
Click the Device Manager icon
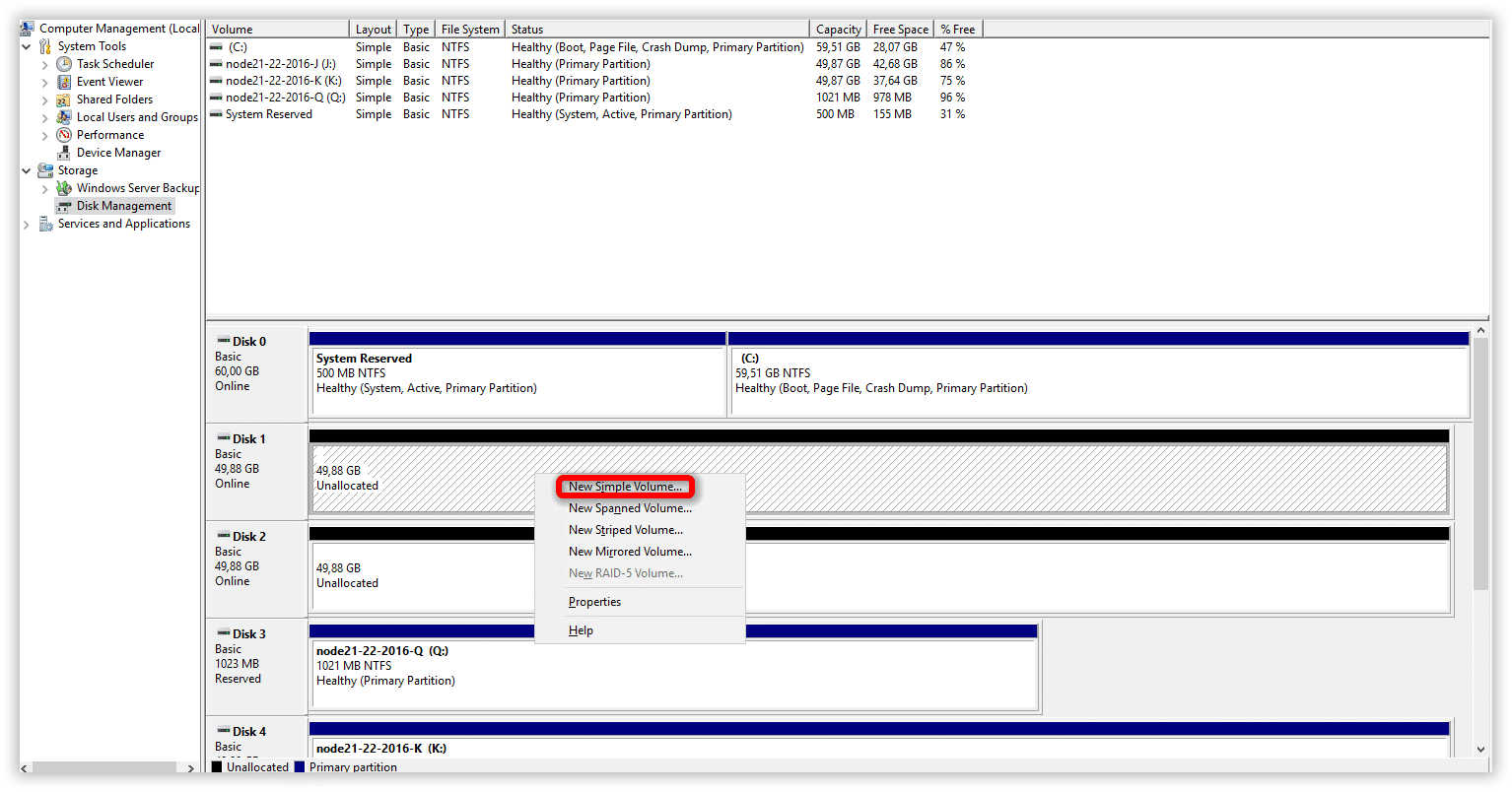pos(64,153)
